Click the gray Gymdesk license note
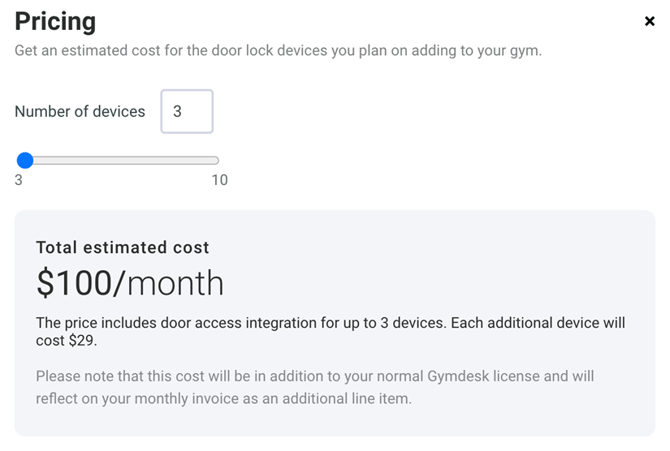 pos(300,377)
